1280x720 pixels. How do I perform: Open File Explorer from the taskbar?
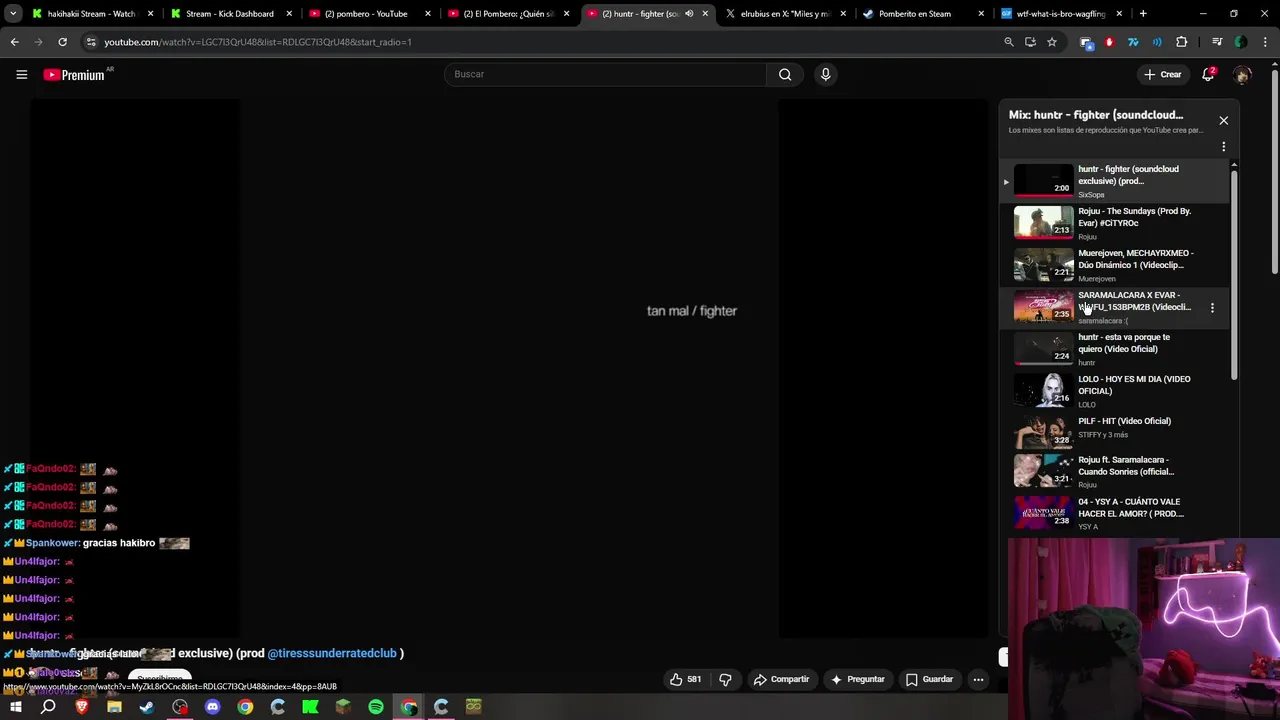pyautogui.click(x=114, y=707)
